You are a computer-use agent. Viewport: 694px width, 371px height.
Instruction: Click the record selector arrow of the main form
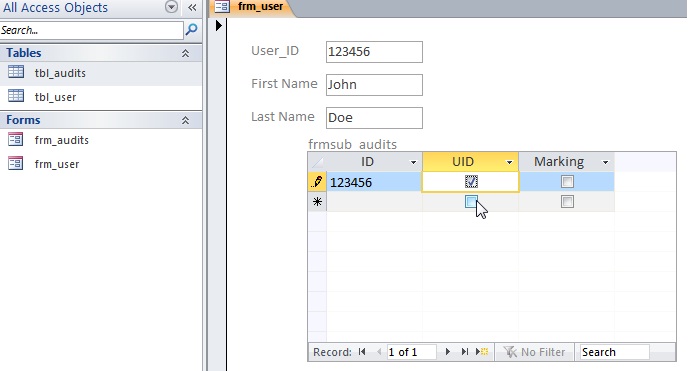tap(219, 26)
